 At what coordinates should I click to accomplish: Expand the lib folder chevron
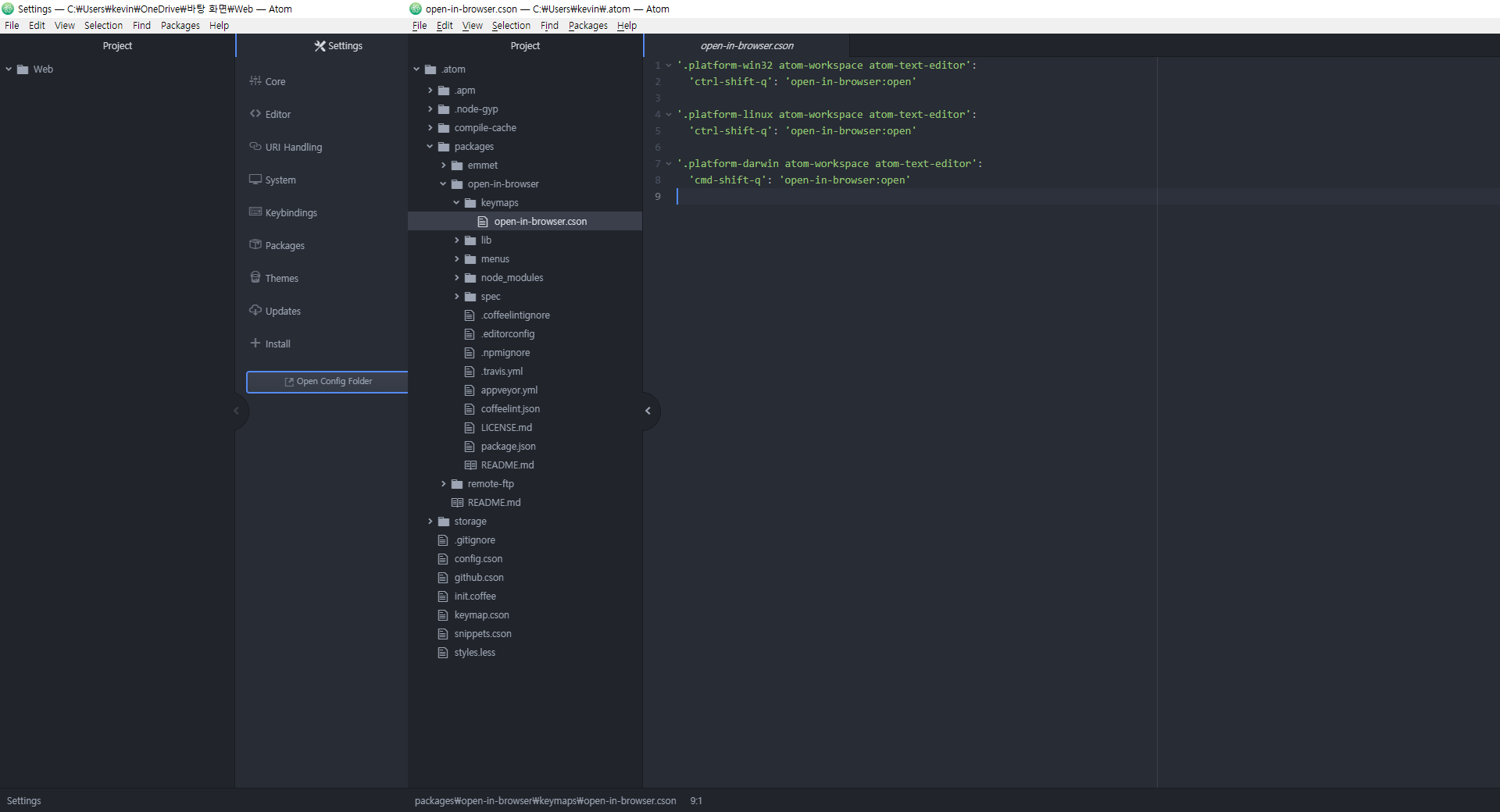(456, 240)
